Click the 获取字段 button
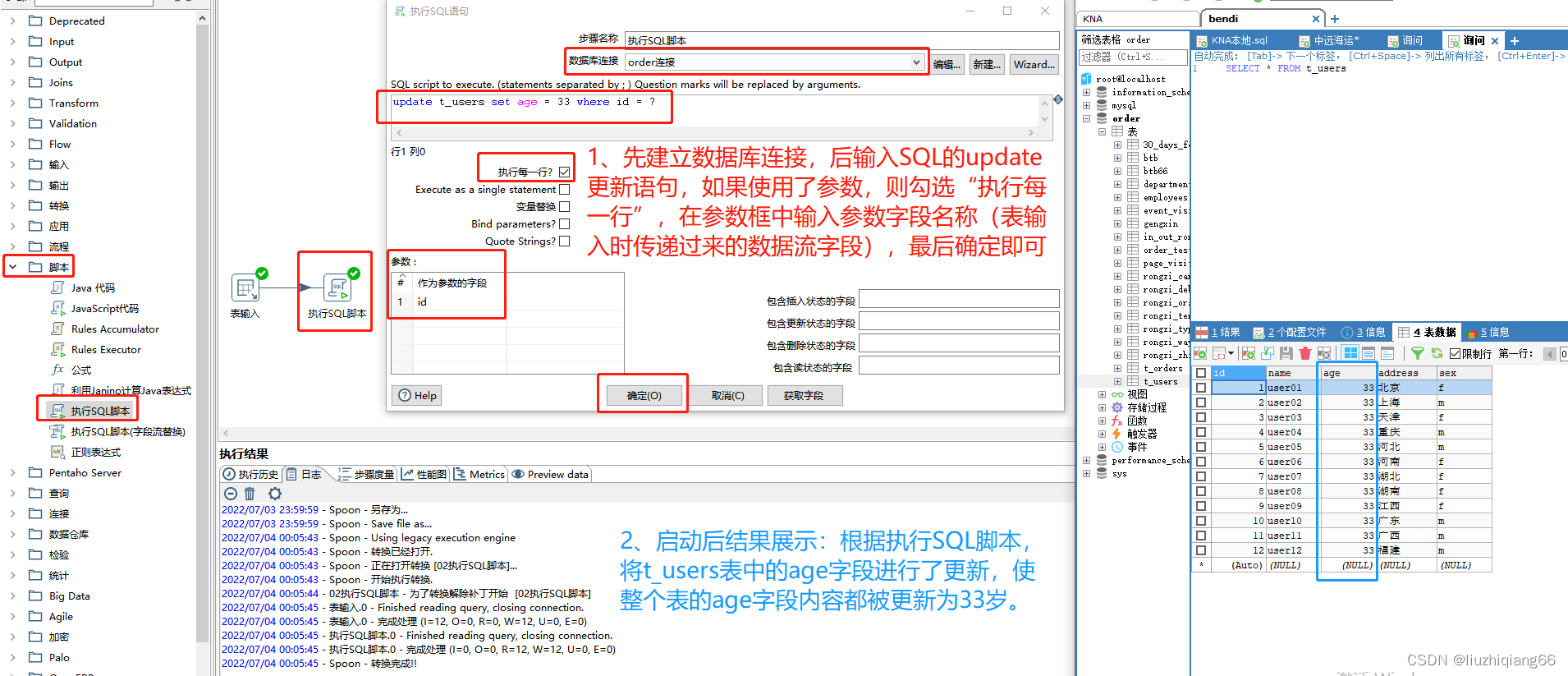1568x676 pixels. click(804, 395)
